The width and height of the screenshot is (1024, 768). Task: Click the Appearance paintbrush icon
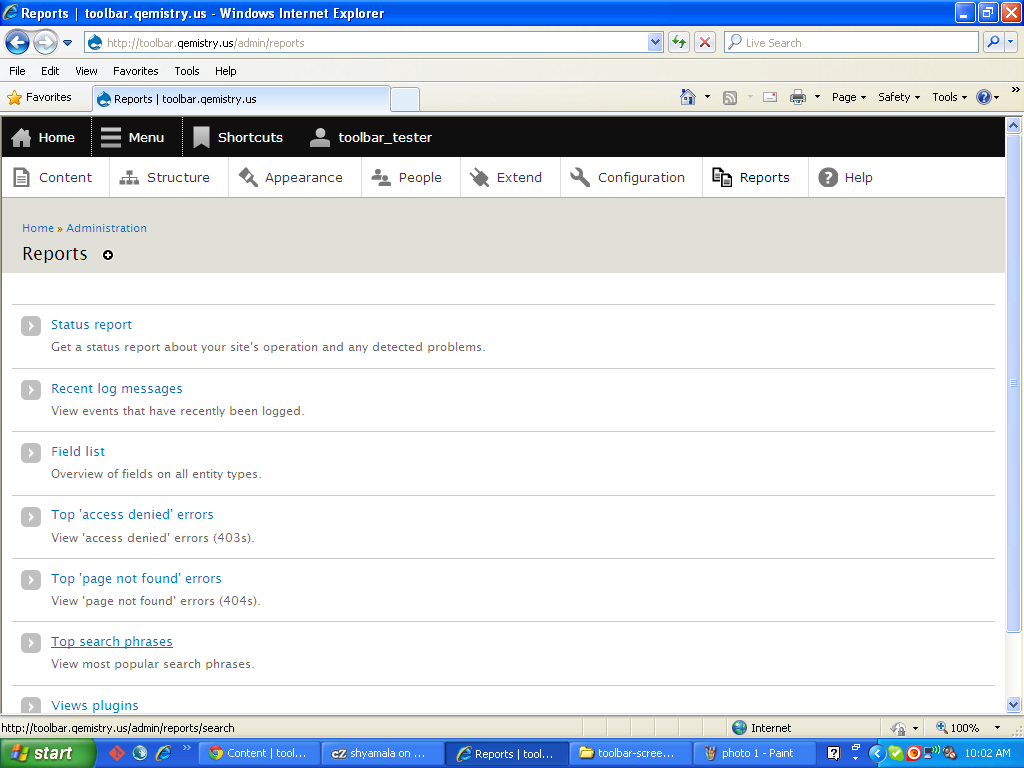pyautogui.click(x=246, y=177)
